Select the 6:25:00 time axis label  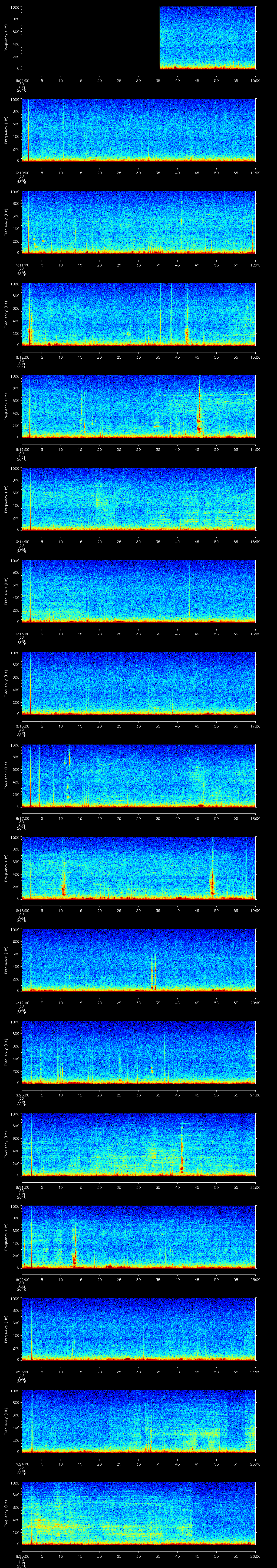click(x=22, y=1556)
